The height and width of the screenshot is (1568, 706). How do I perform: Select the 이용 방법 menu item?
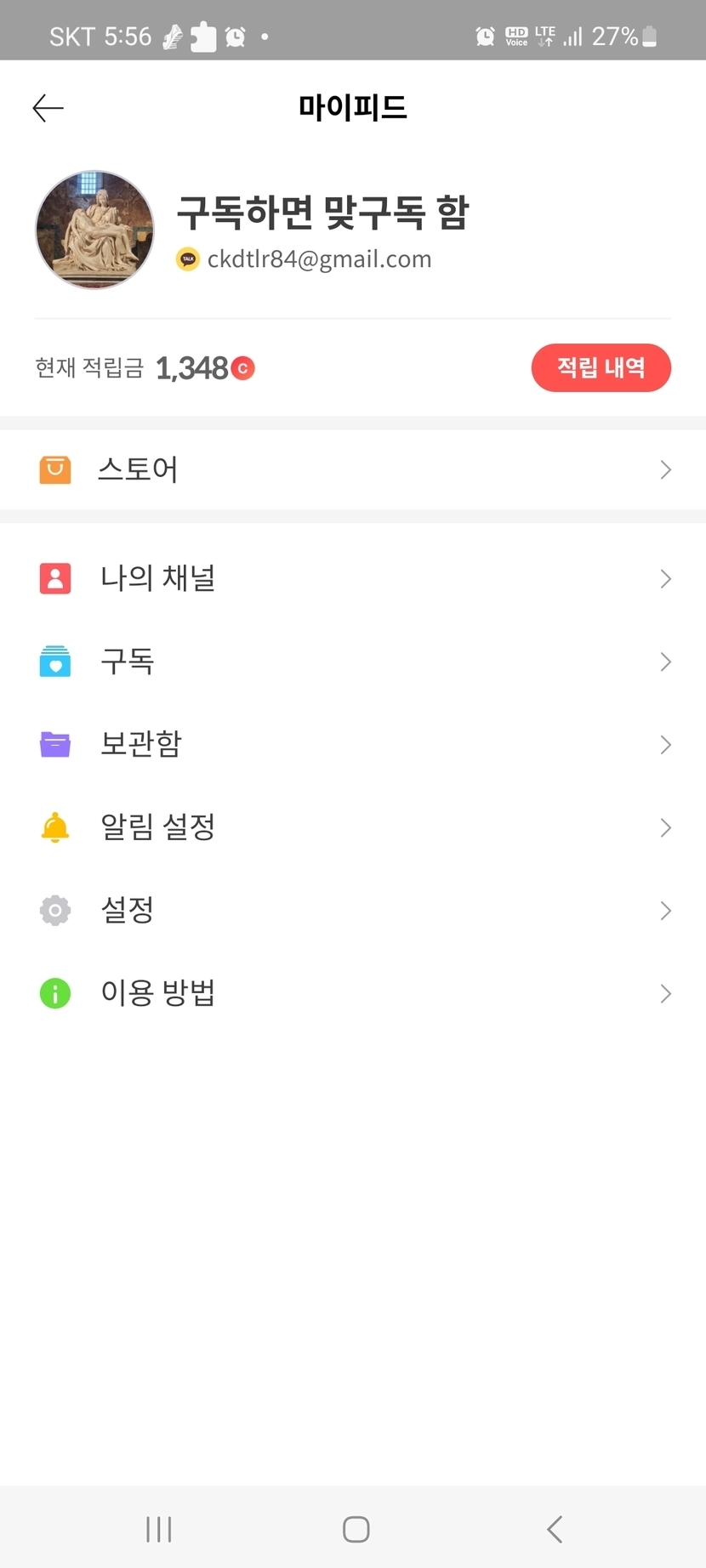coord(157,993)
